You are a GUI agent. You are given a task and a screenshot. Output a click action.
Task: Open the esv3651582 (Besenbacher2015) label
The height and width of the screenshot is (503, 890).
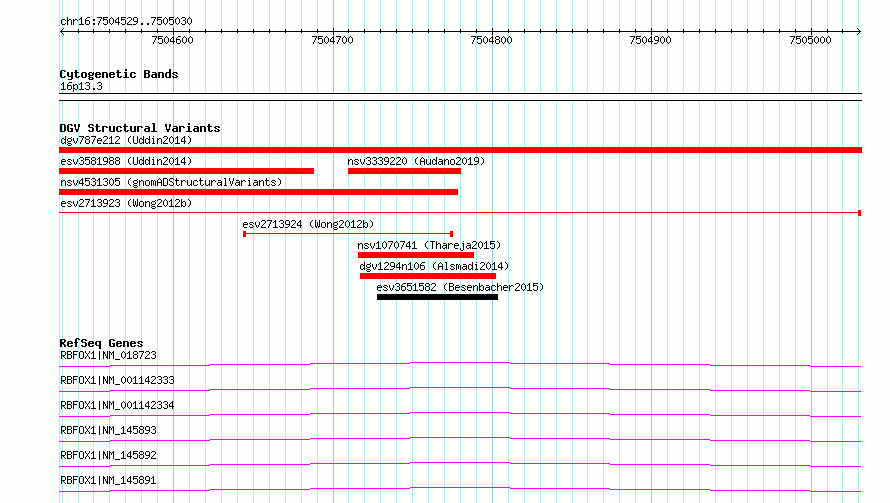(x=460, y=287)
